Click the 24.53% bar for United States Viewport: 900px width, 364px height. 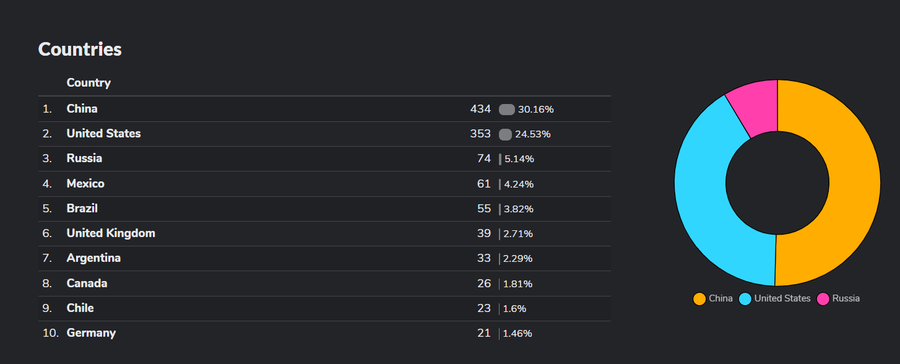[505, 134]
